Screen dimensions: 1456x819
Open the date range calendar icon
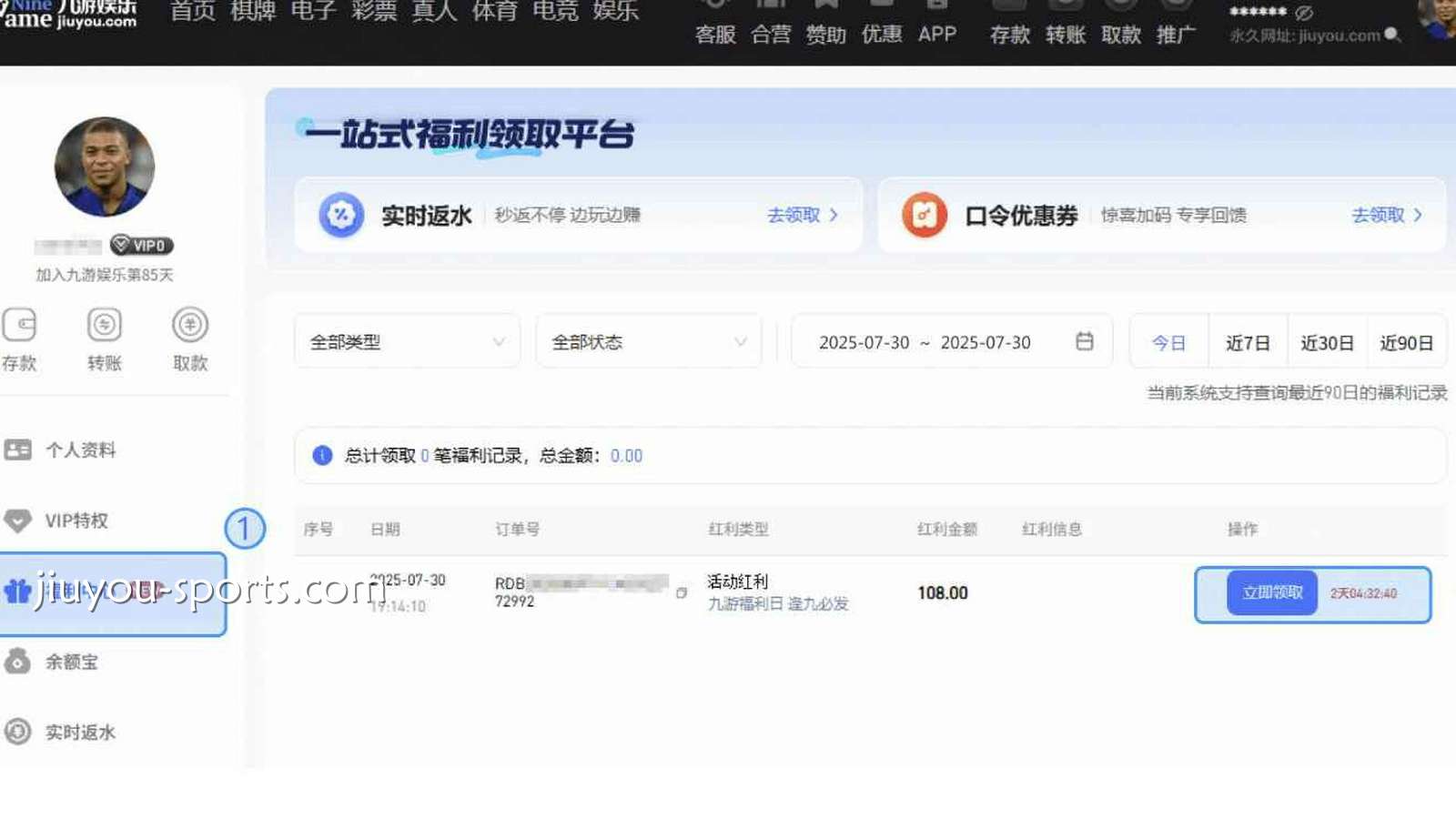1085,341
